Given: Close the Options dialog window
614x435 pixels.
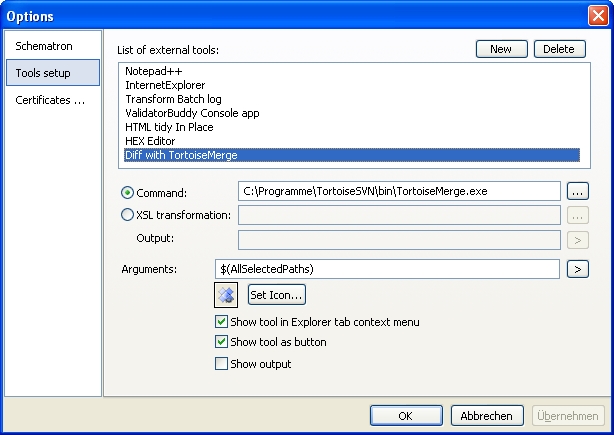Looking at the screenshot, I should [598, 16].
